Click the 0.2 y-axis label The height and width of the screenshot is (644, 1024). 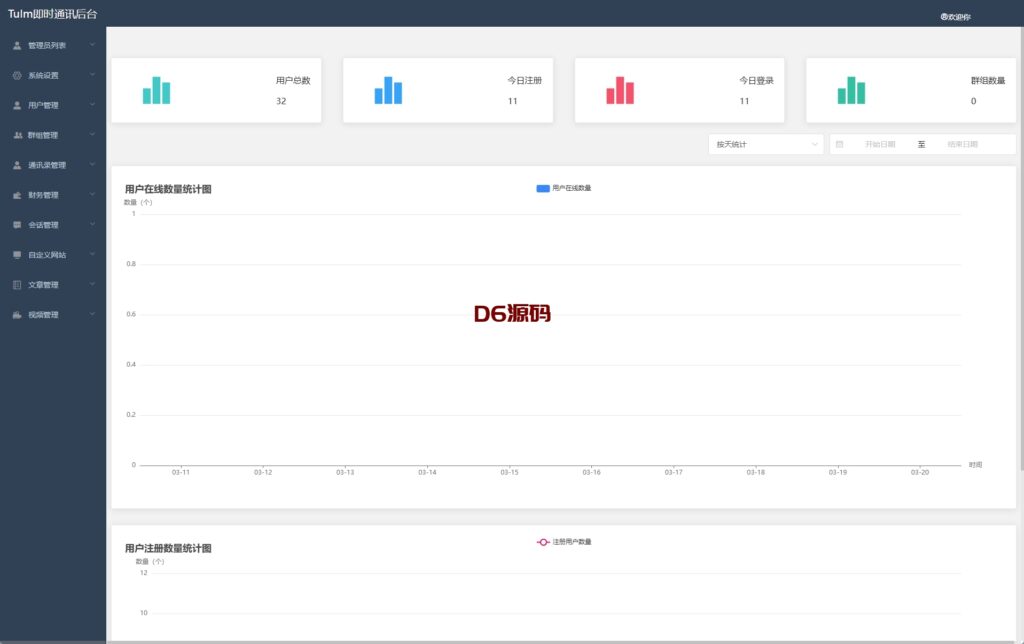click(x=131, y=415)
